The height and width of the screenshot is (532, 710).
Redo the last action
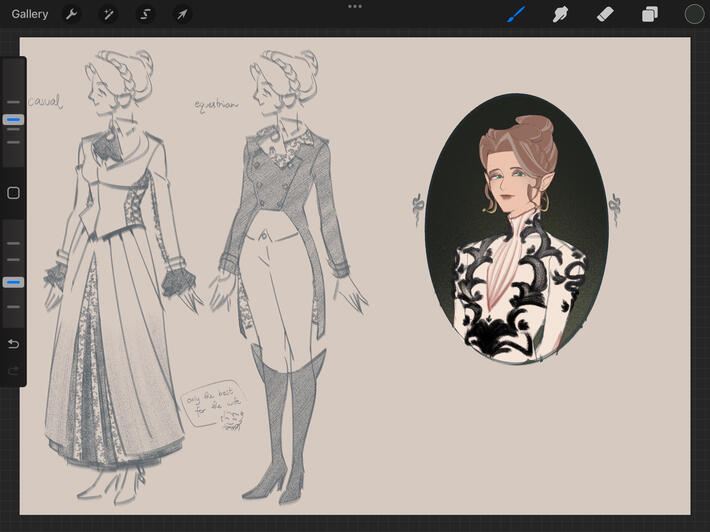pos(13,371)
